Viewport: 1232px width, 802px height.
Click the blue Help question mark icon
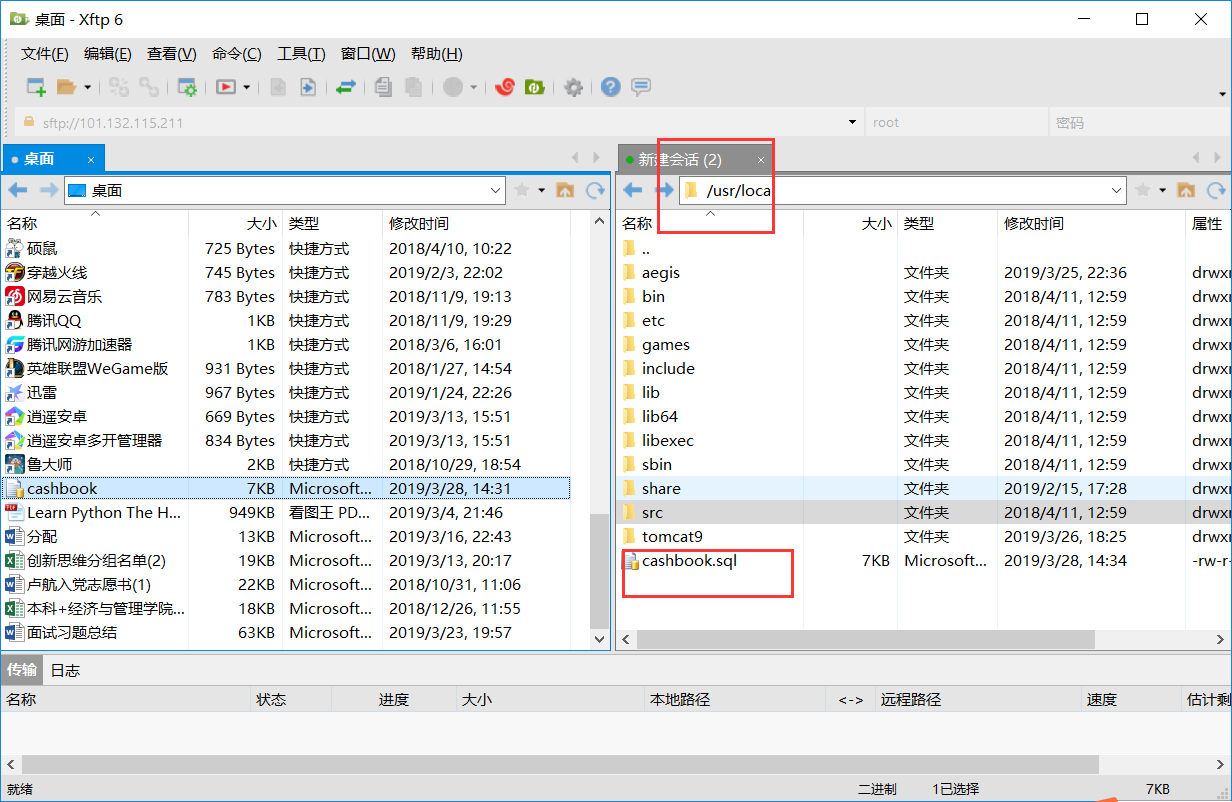click(x=610, y=87)
